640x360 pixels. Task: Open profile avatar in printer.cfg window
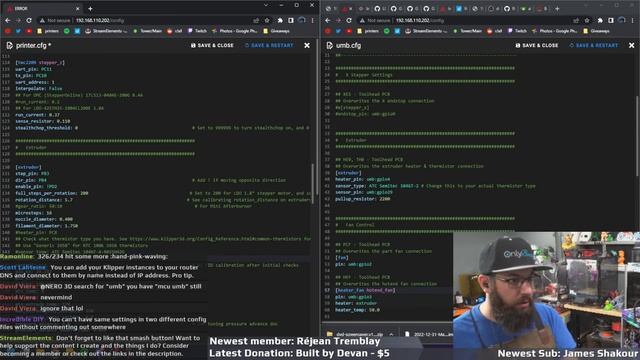(x=302, y=20)
